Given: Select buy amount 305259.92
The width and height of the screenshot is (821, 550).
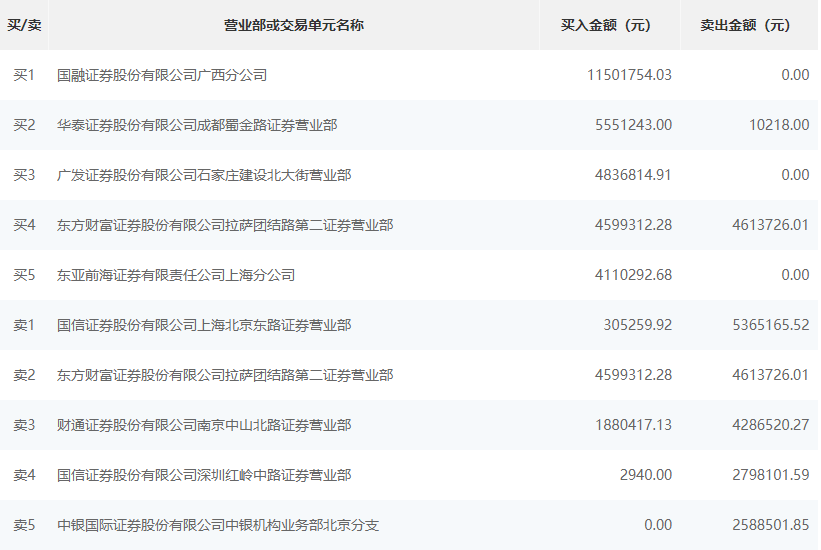Looking at the screenshot, I should (638, 325).
